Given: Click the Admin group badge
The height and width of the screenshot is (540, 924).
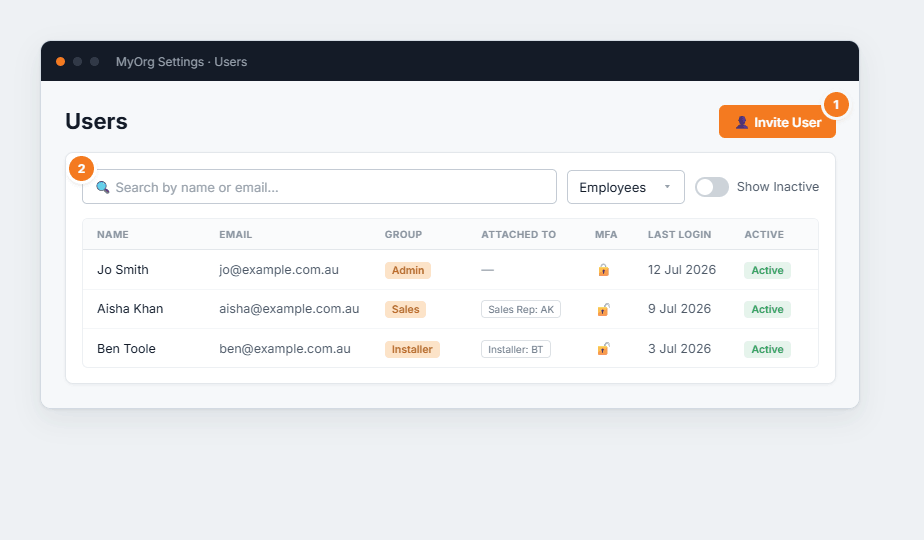Looking at the screenshot, I should click(x=408, y=270).
